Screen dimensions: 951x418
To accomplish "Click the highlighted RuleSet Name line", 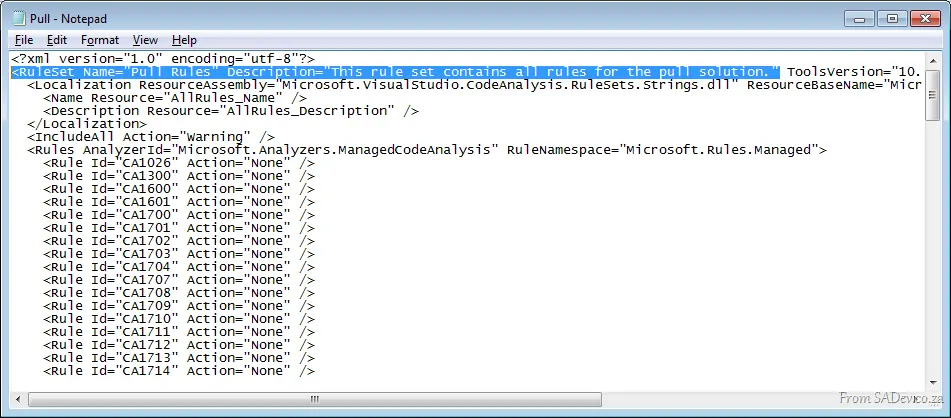I will tap(395, 72).
